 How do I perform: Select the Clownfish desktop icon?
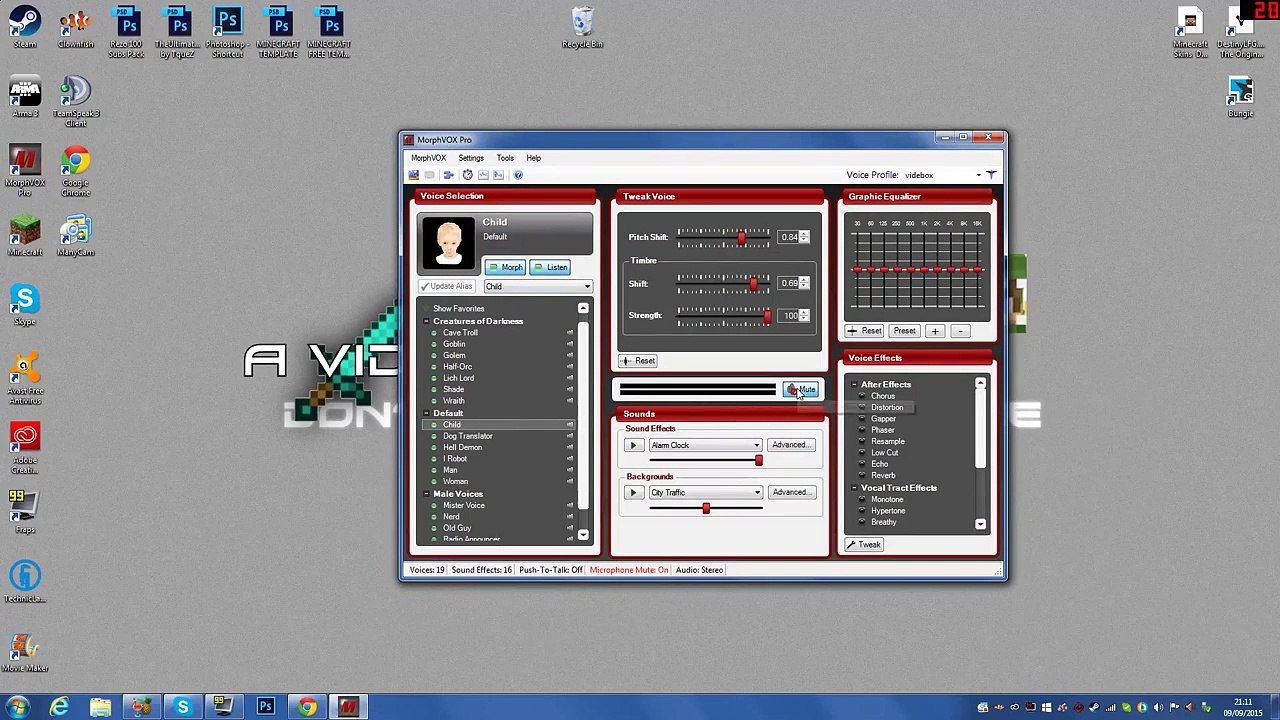[x=75, y=28]
